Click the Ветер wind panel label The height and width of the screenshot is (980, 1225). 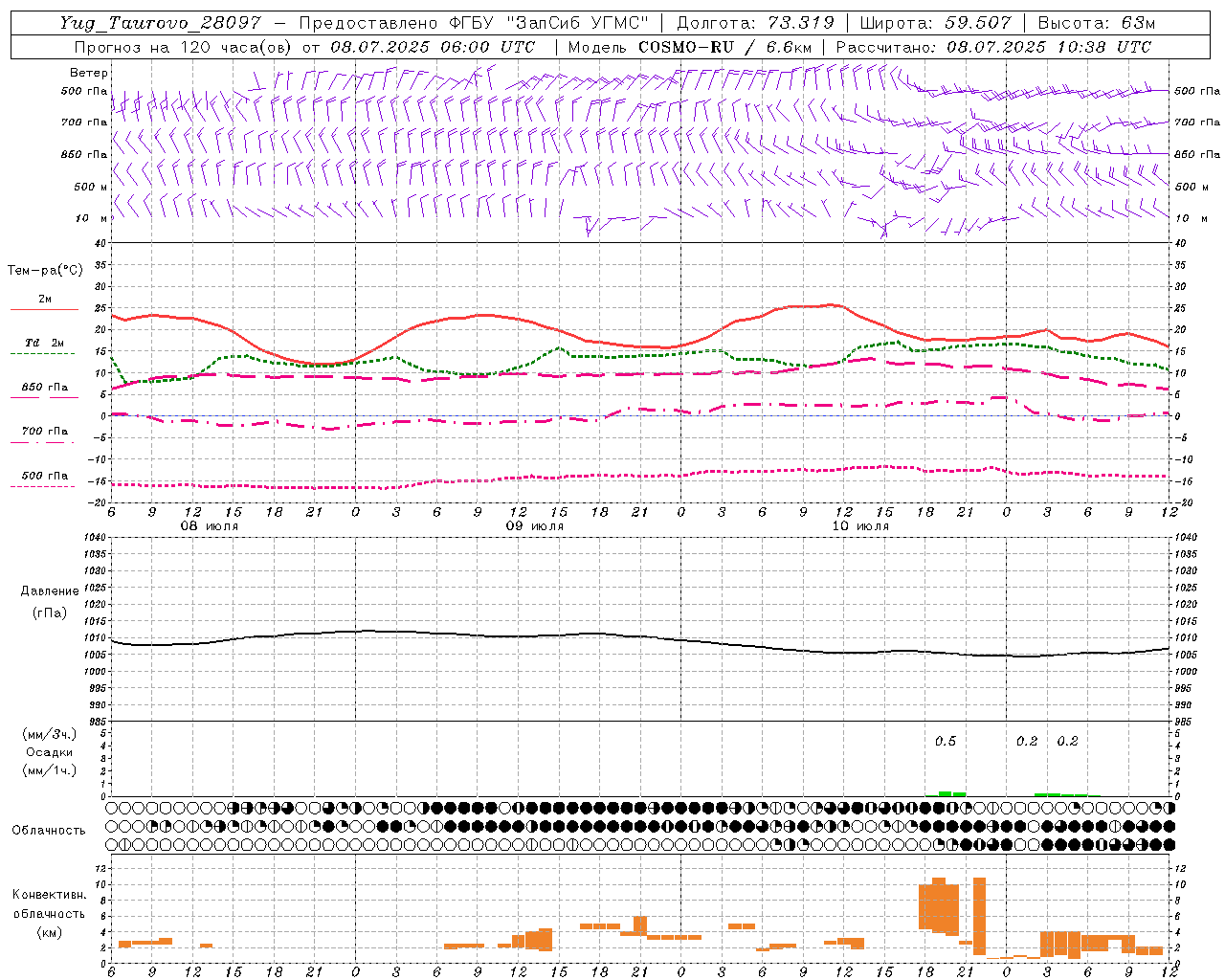point(89,73)
